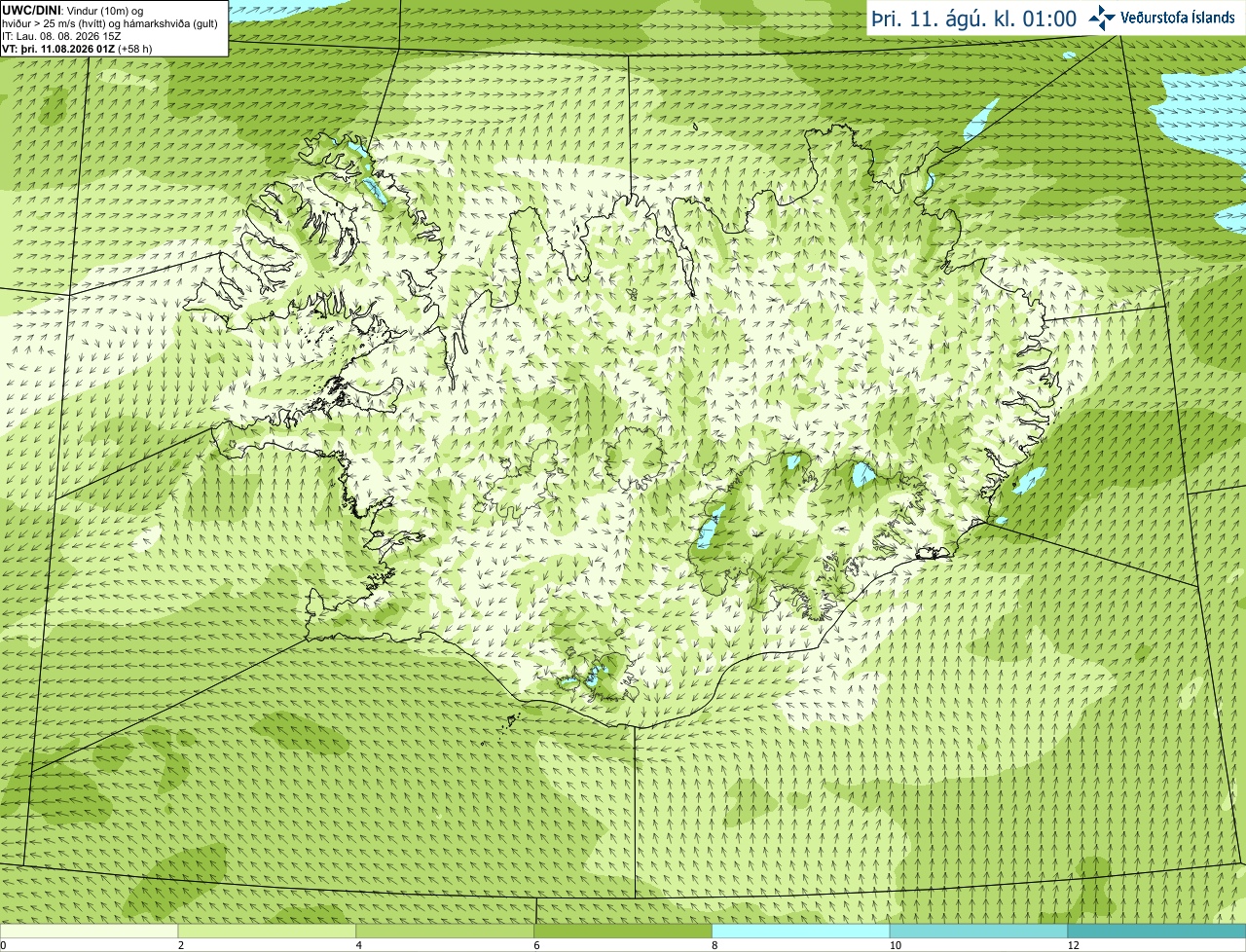Image resolution: width=1246 pixels, height=952 pixels.
Task: Click the Veðurstofa Íslands logo icon
Action: (1102, 18)
